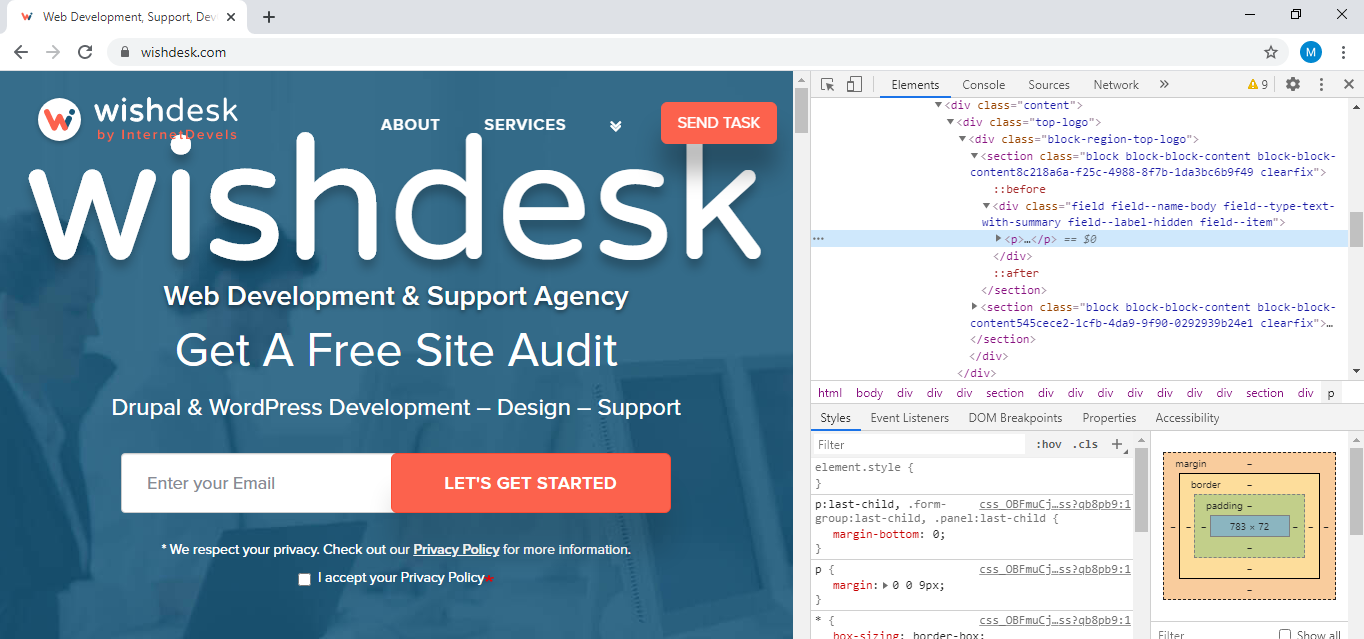Click the Enter your Email field
Viewport: 1364px width, 639px height.
click(x=256, y=483)
